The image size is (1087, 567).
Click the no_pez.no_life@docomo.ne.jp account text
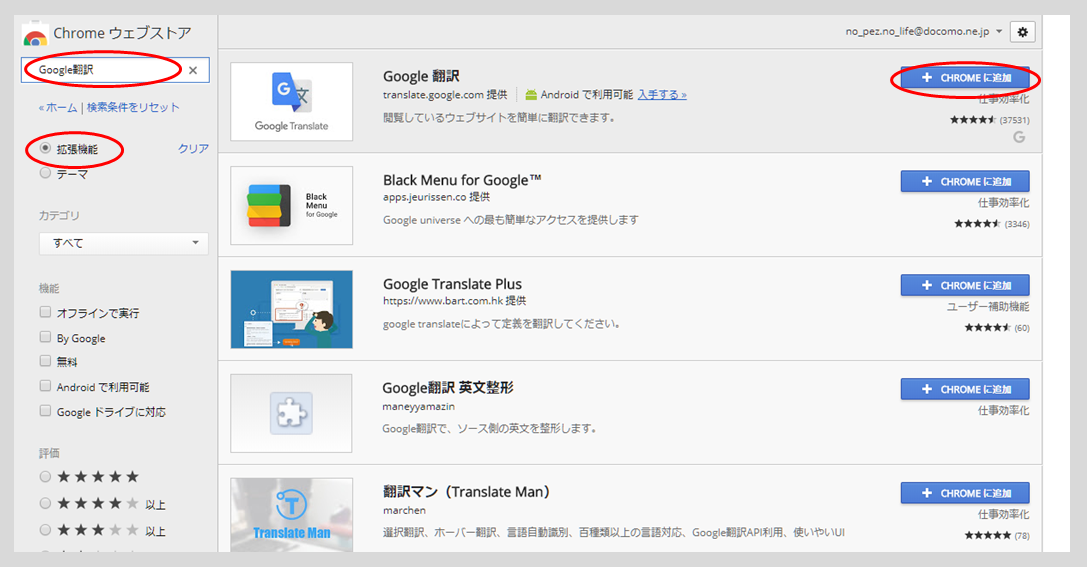tap(917, 31)
